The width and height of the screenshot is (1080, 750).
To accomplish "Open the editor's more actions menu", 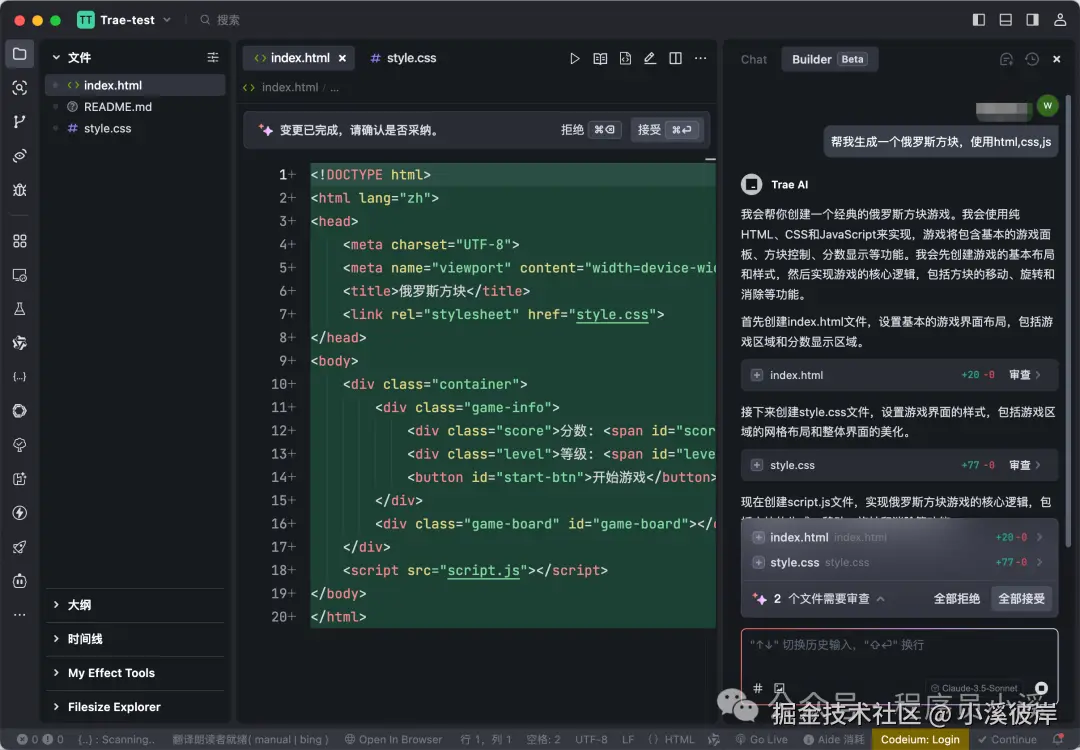I will click(700, 58).
